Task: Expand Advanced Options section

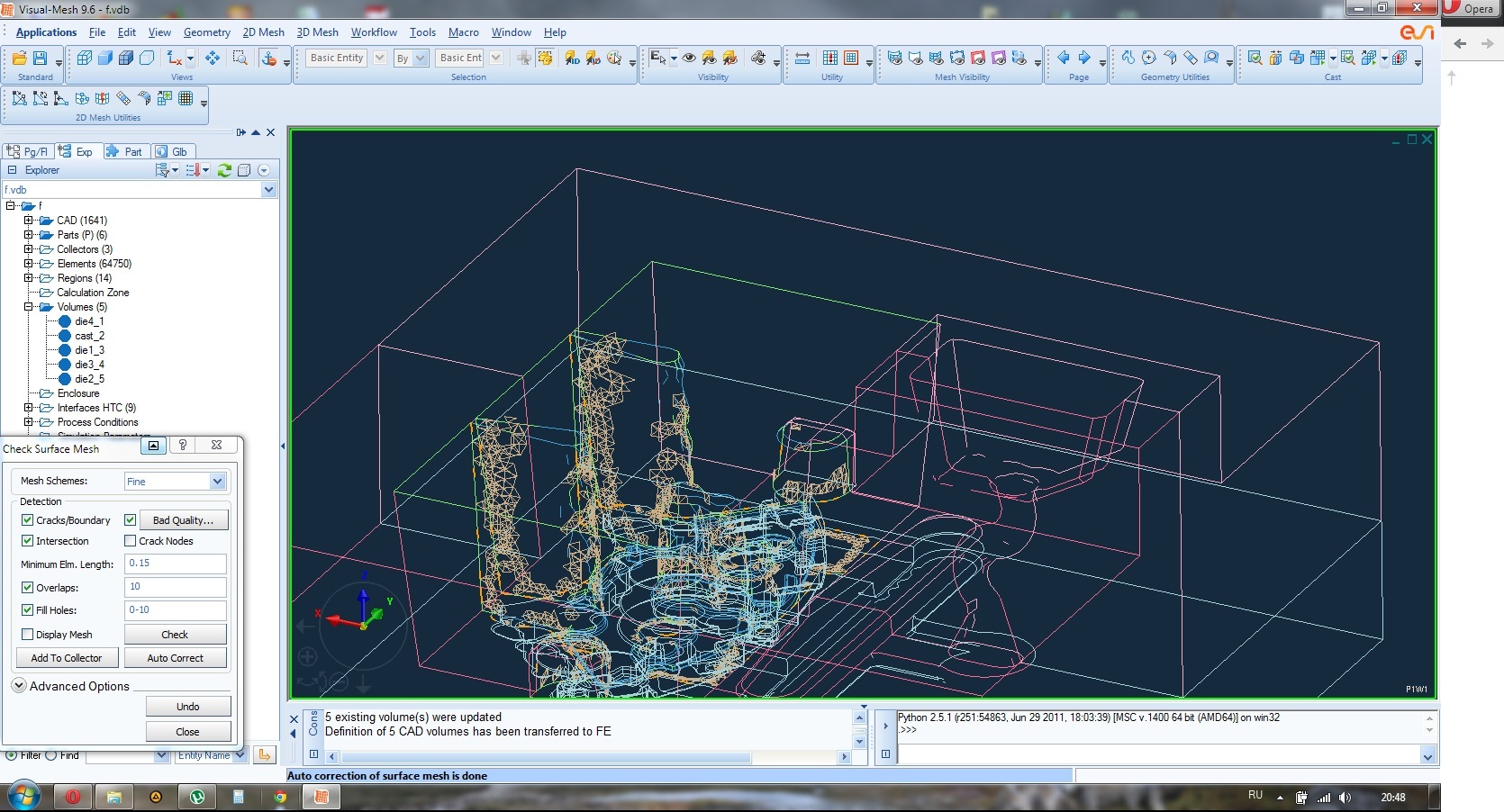Action: (x=19, y=686)
